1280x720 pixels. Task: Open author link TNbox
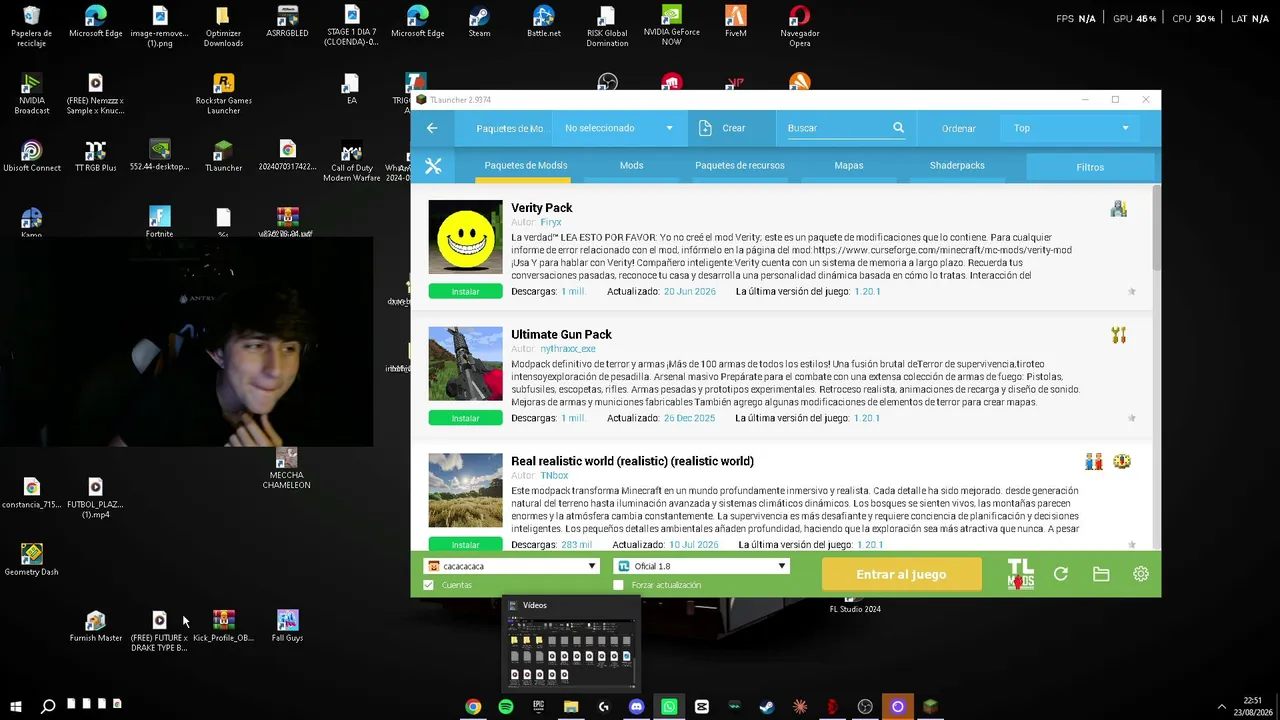coord(554,475)
